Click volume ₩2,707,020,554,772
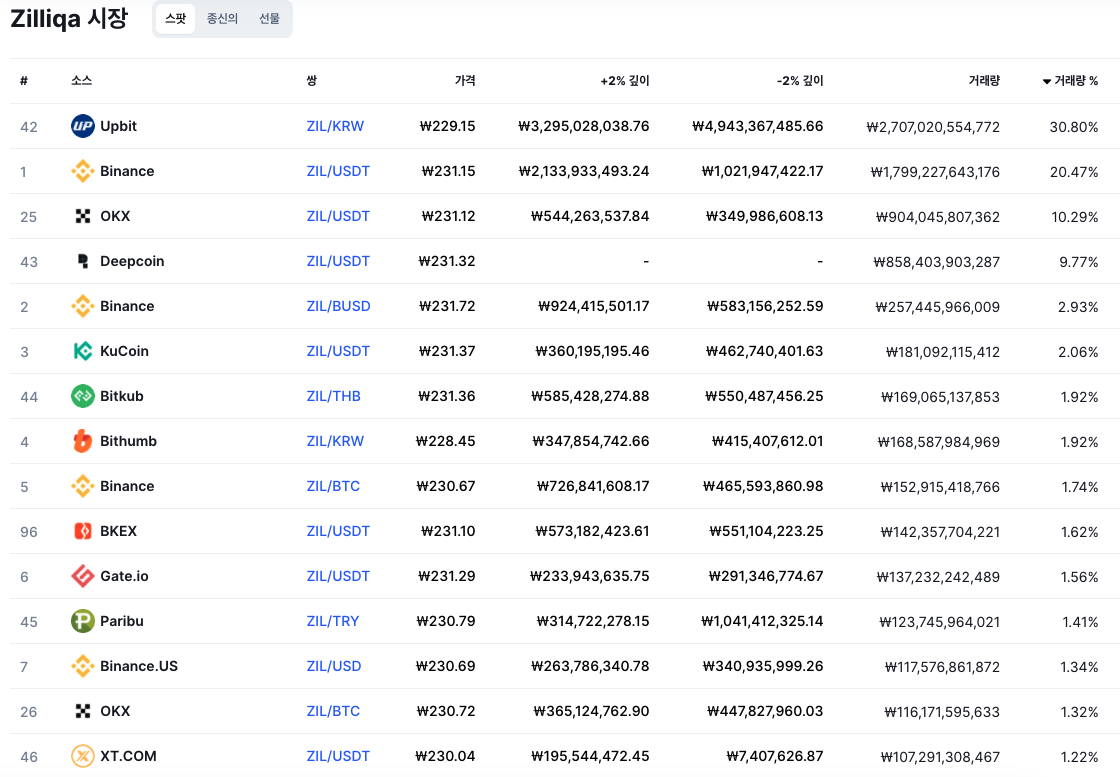 [x=933, y=127]
